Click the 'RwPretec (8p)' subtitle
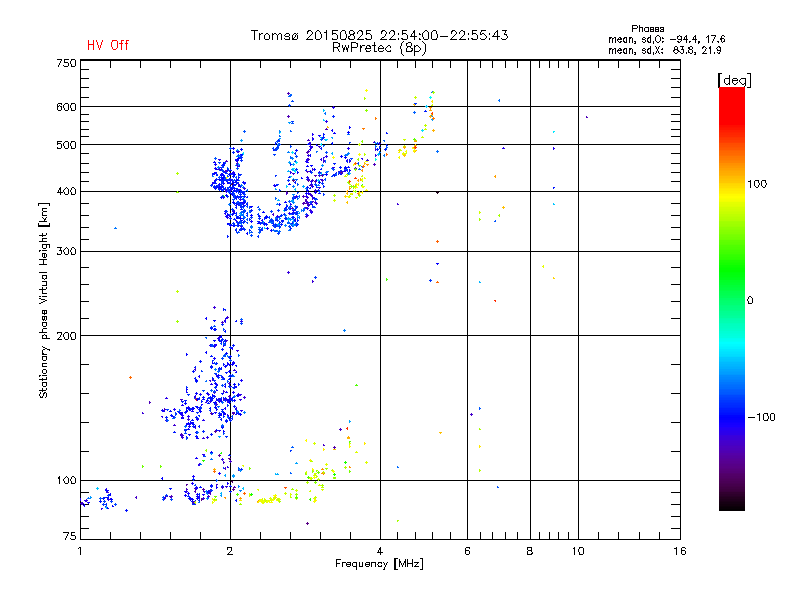Screen dimensions: 800x600 [x=379, y=48]
